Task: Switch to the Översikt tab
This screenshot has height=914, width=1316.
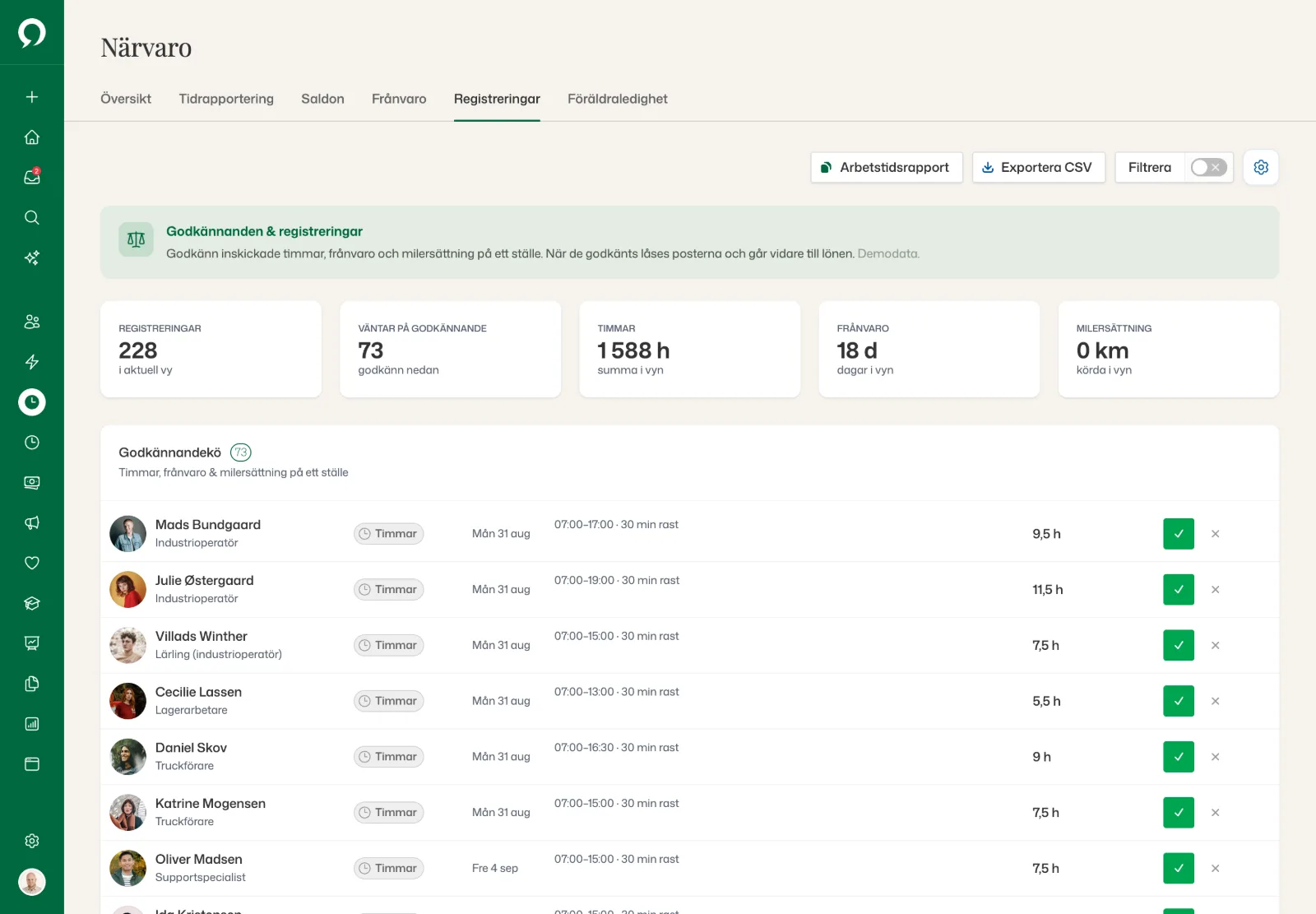Action: click(126, 99)
